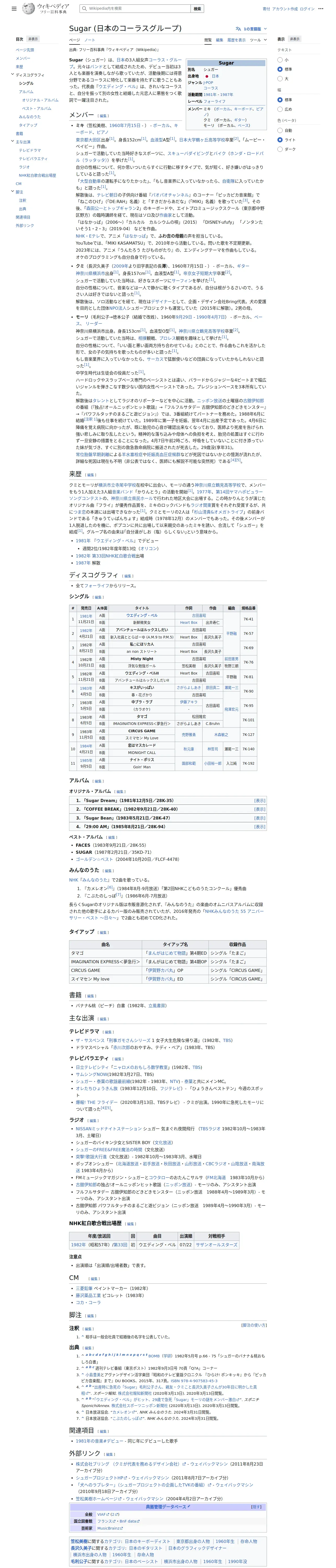Viewport: 336px width, 1568px height.
Task: Click the ログイン link
Action: coord(307,9)
